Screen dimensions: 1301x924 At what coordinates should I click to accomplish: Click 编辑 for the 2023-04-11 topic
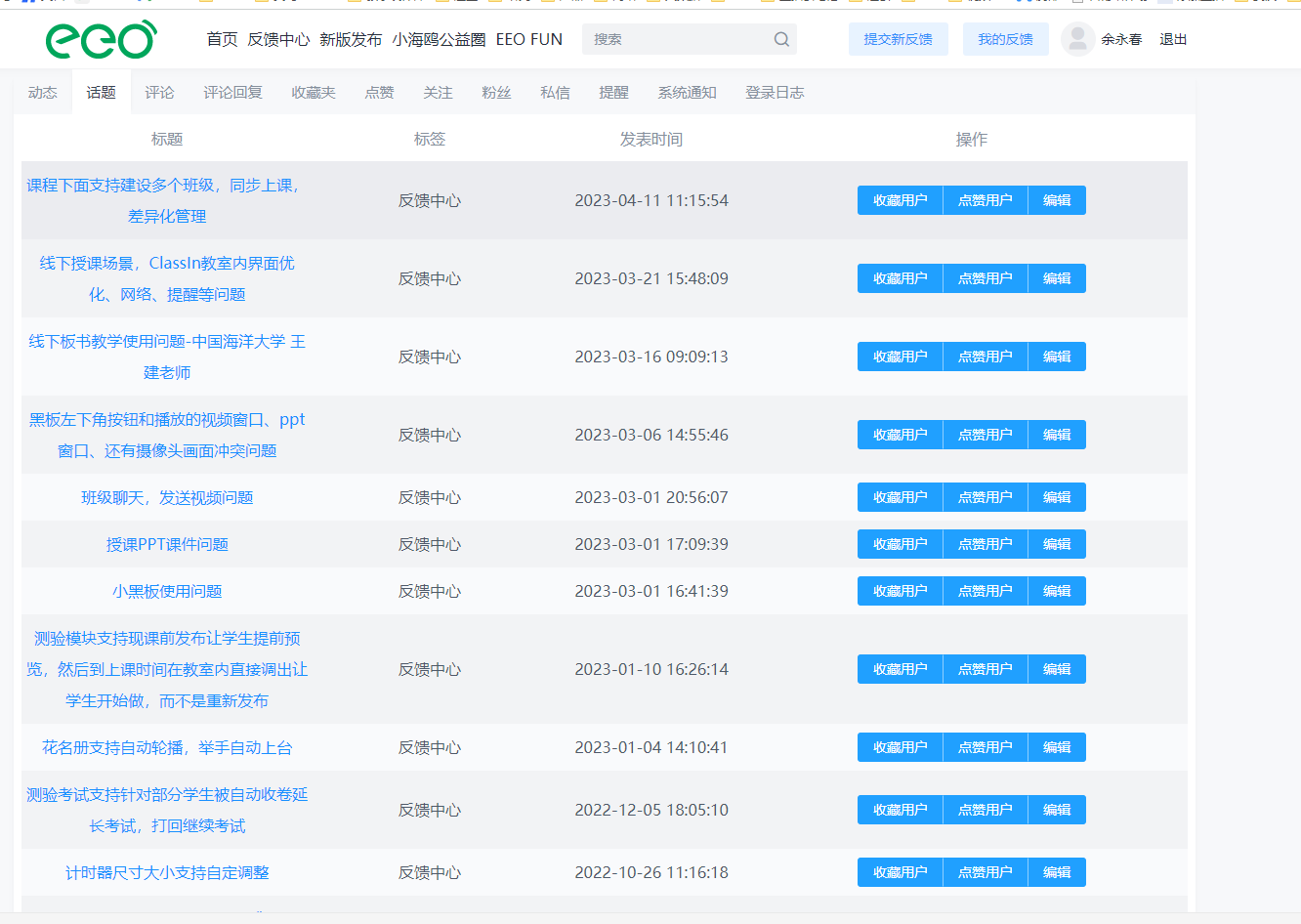[1057, 200]
